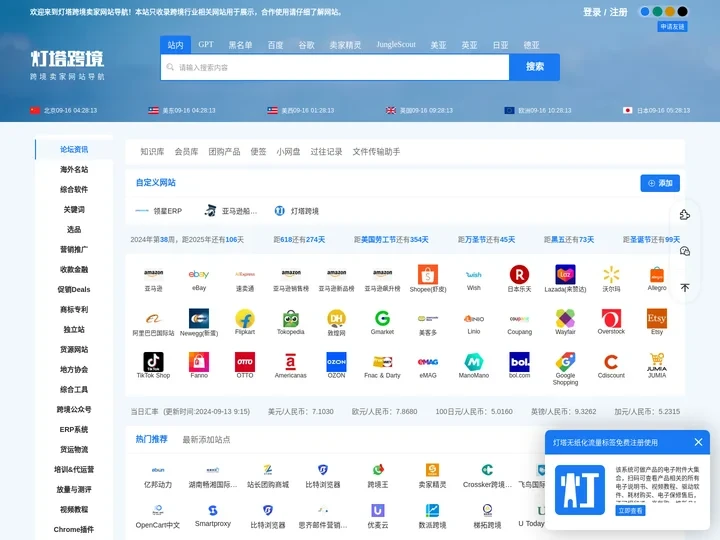Viewport: 720px width, 540px height.
Task: Open the bol.com icon
Action: [519, 362]
